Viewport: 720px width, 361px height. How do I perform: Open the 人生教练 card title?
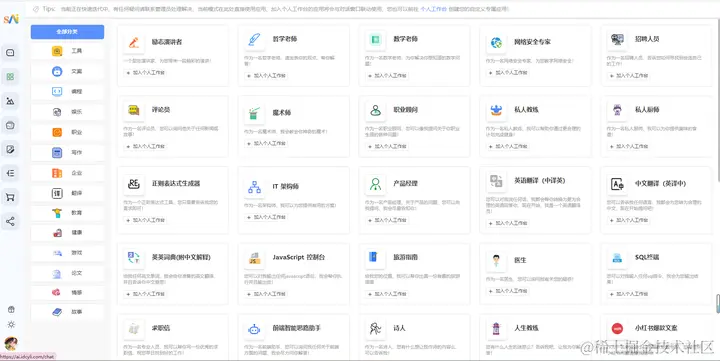pos(526,328)
